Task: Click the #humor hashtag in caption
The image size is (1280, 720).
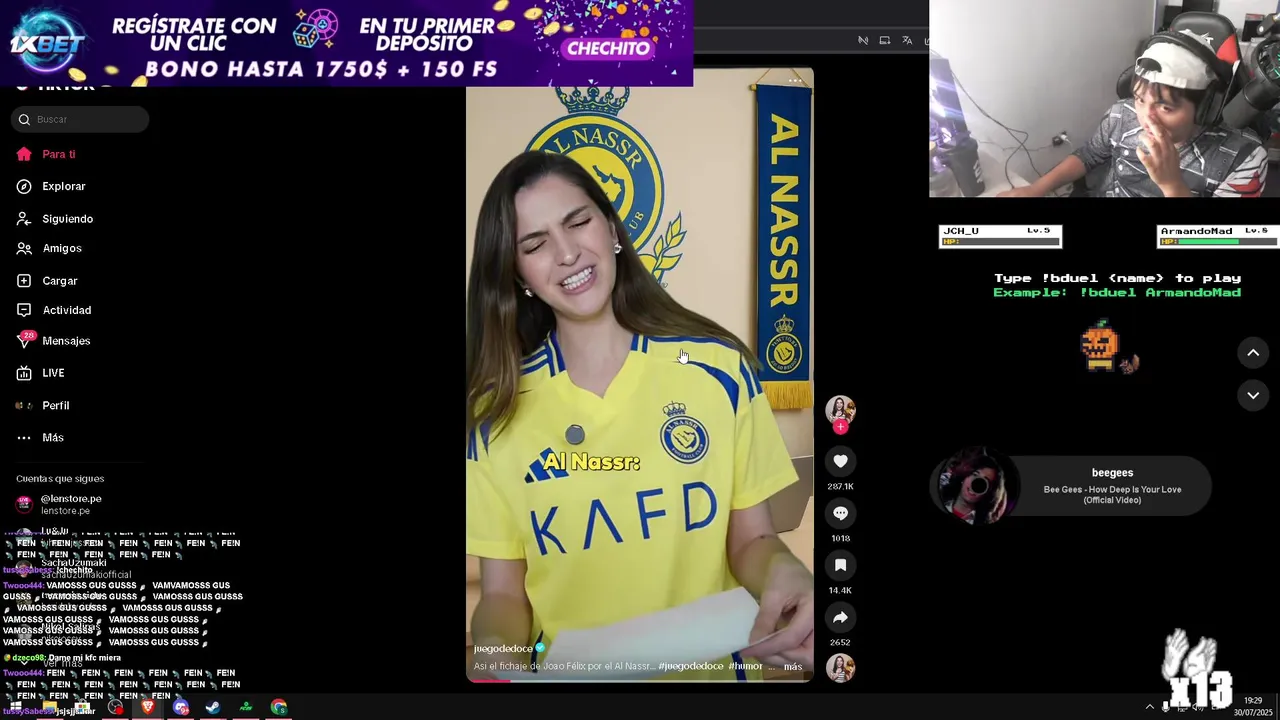Action: (x=745, y=666)
